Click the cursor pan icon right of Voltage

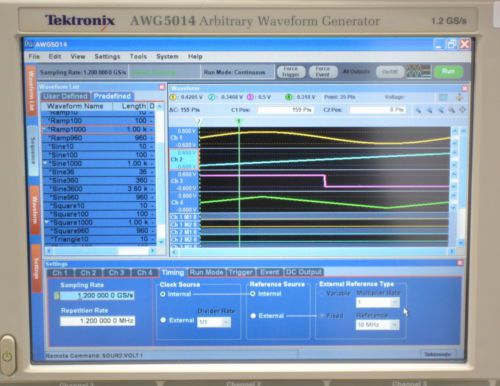pos(460,97)
